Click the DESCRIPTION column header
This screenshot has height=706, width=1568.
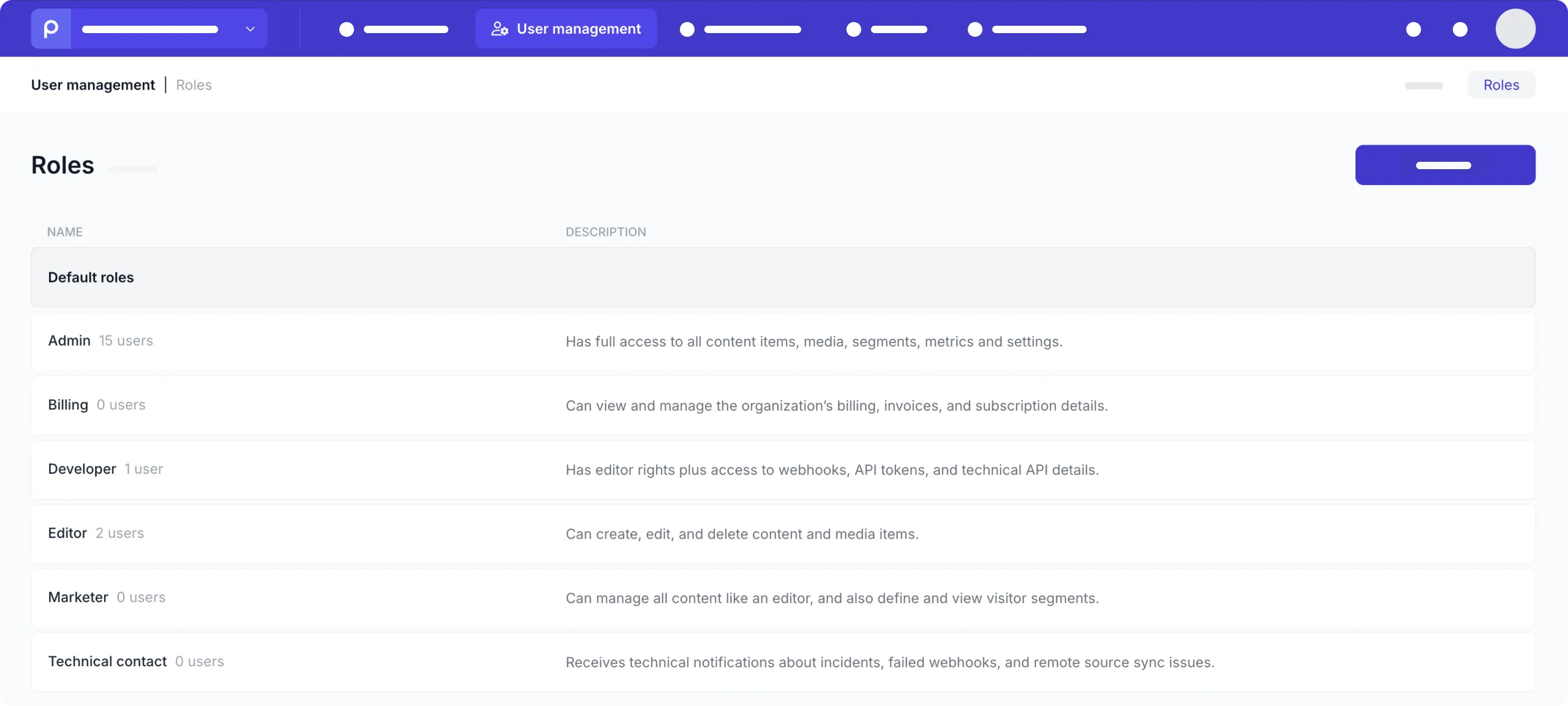(606, 232)
